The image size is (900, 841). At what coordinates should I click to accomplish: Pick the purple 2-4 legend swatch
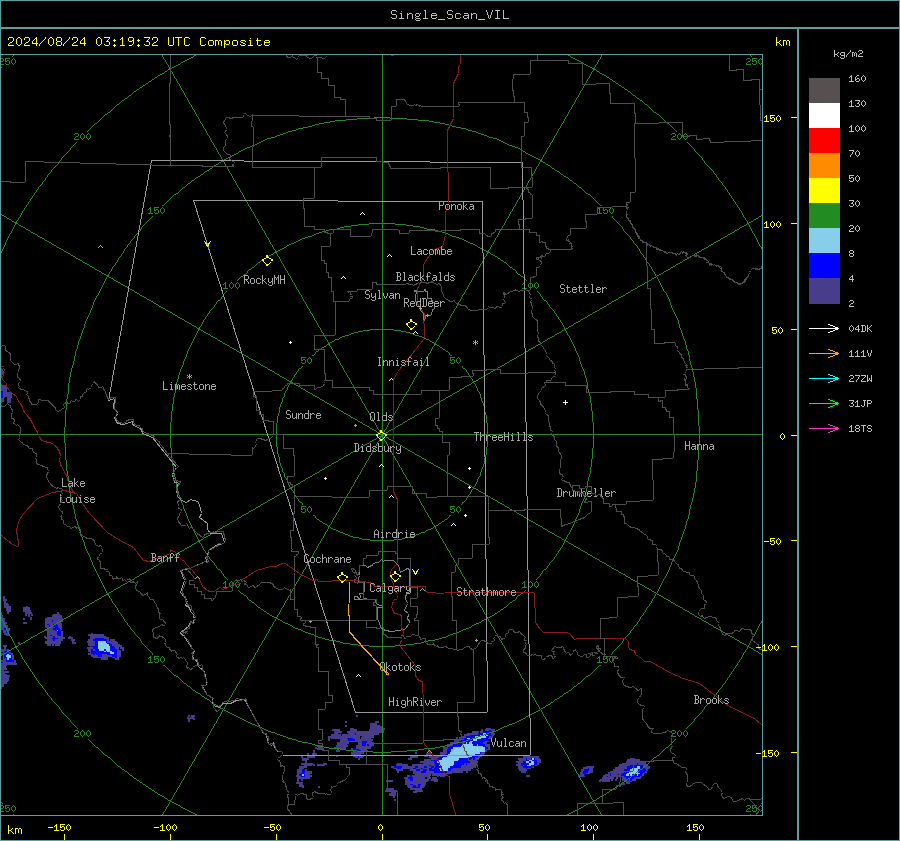click(x=824, y=290)
